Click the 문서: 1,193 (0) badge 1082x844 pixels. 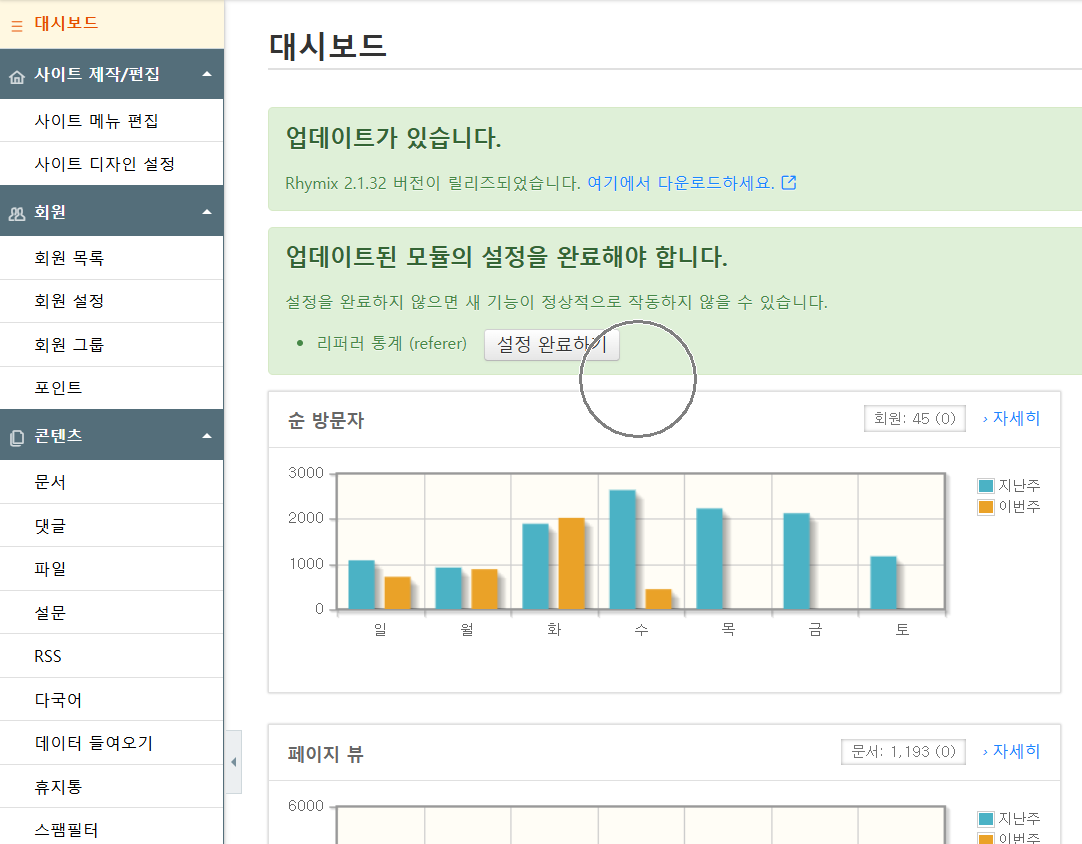[x=903, y=752]
